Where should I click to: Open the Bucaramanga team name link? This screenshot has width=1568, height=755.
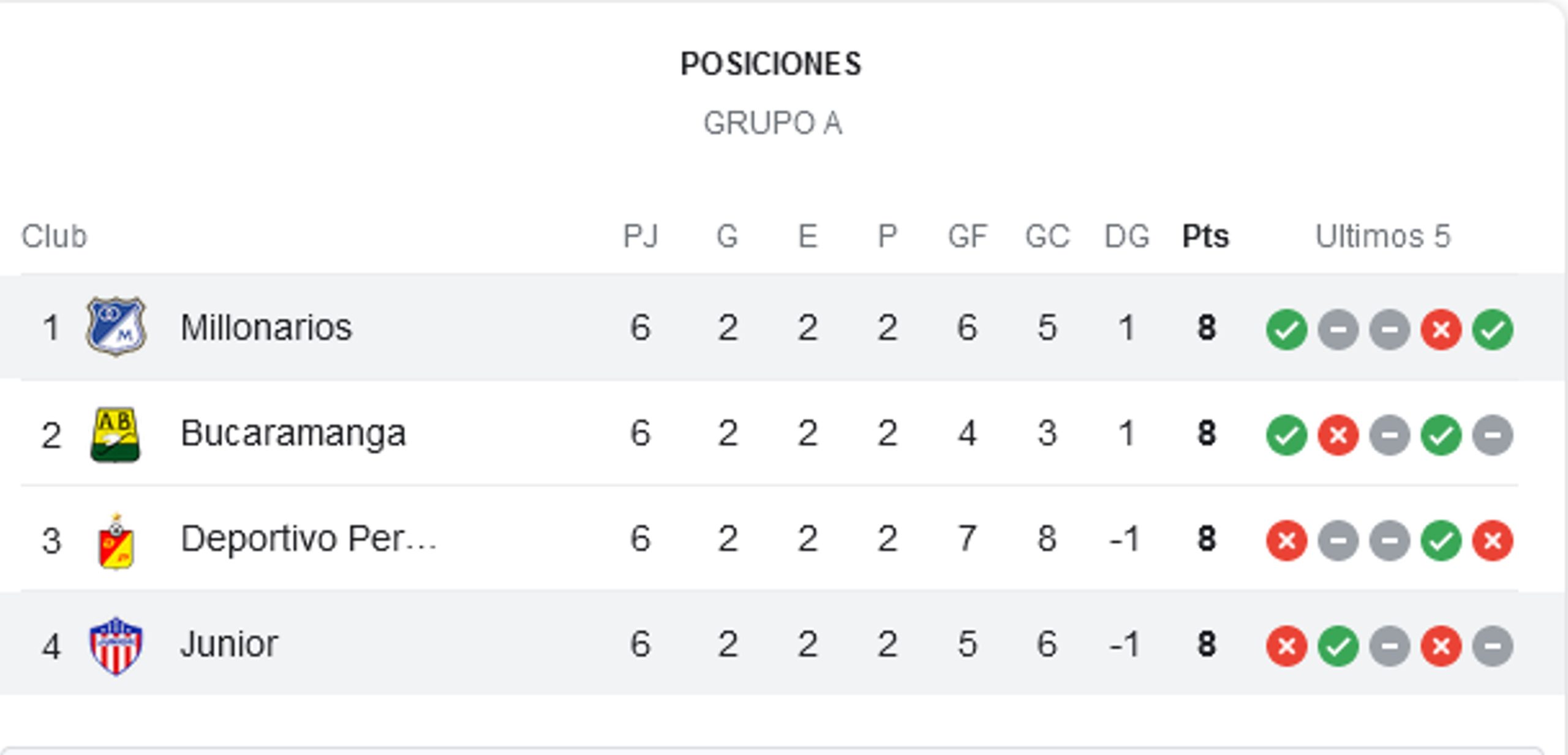(293, 434)
